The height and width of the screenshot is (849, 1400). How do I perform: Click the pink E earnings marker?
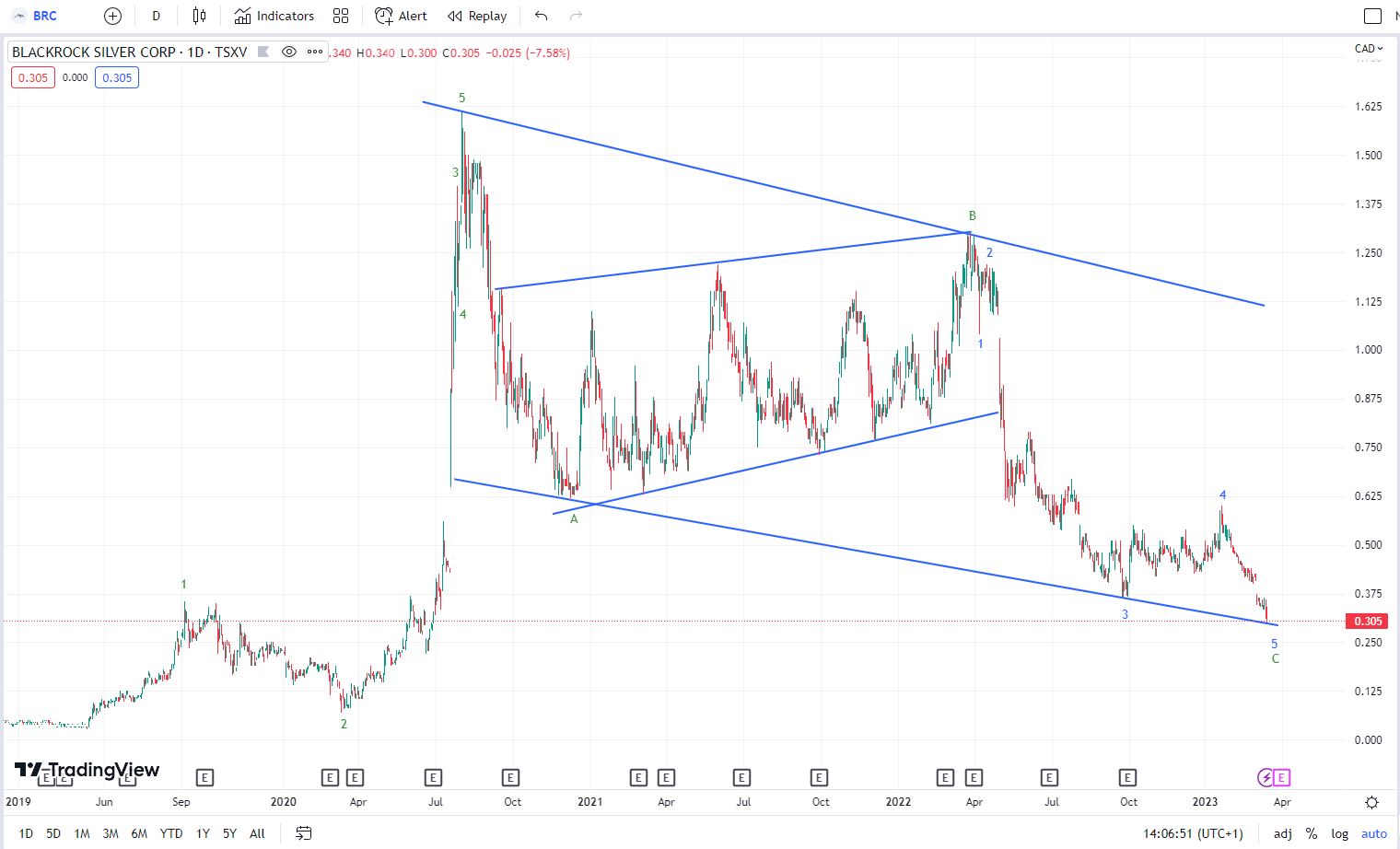(x=1282, y=777)
